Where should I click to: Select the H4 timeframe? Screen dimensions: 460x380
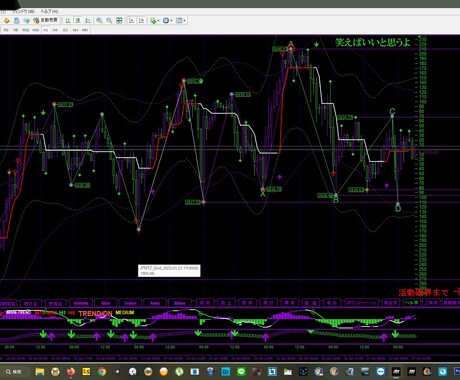point(55,30)
